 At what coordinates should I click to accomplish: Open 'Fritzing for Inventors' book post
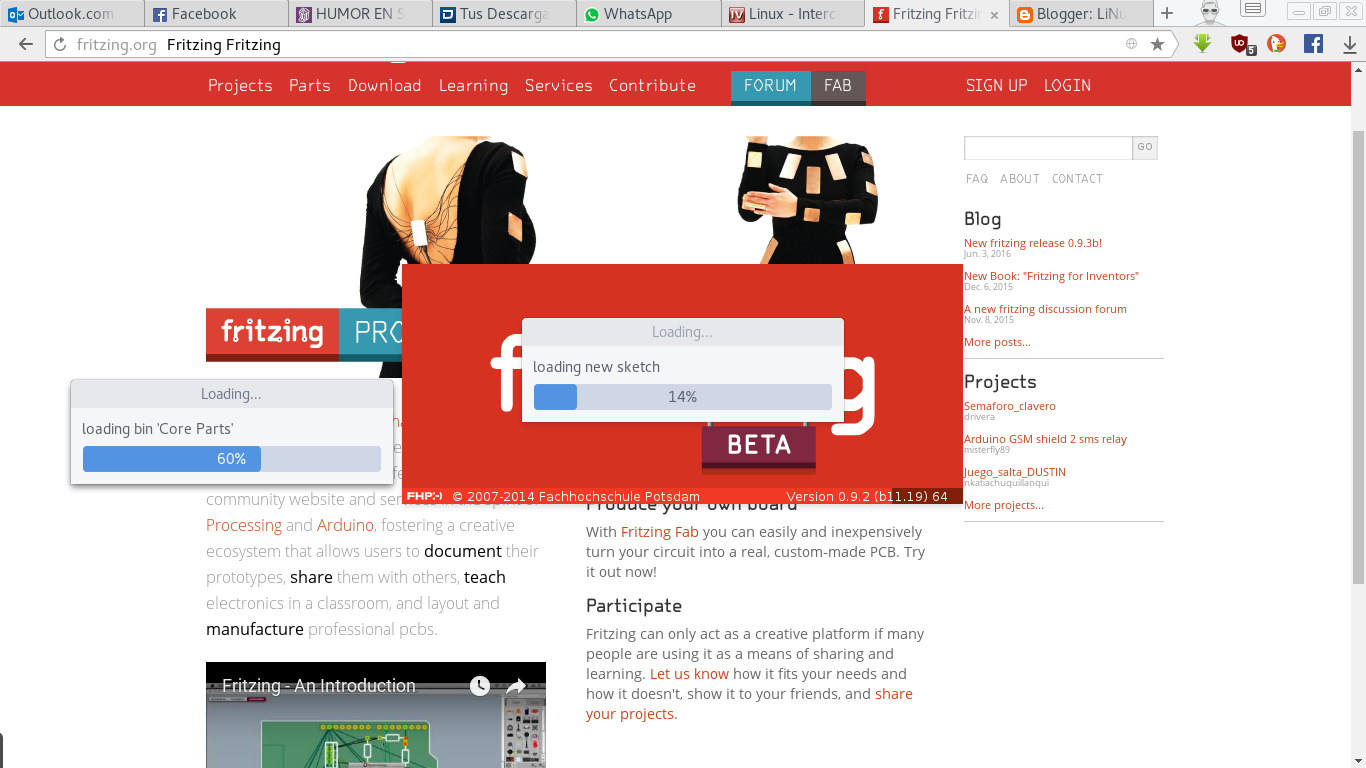1051,276
